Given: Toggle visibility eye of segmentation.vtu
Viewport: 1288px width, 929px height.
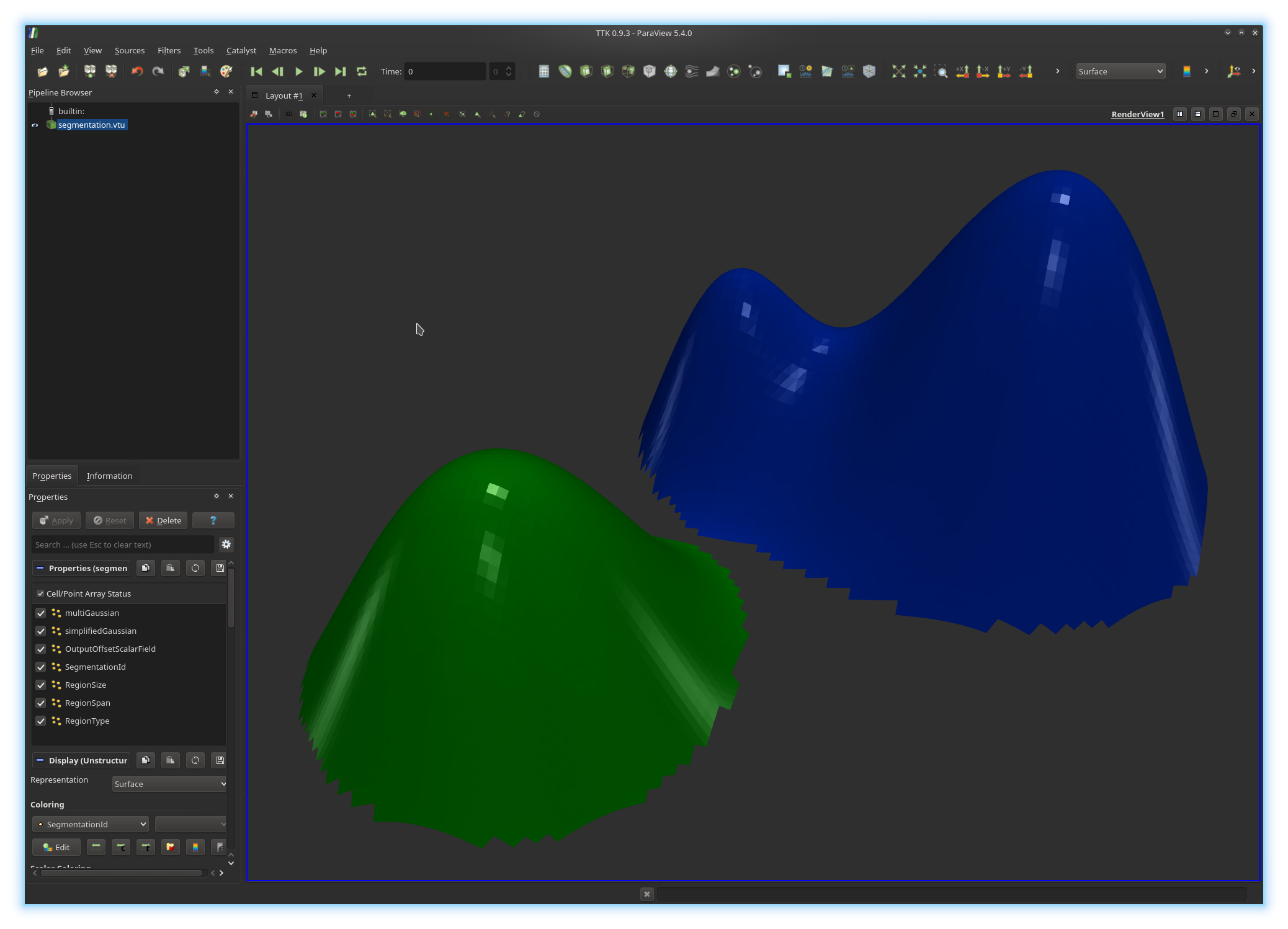Looking at the screenshot, I should click(x=35, y=125).
